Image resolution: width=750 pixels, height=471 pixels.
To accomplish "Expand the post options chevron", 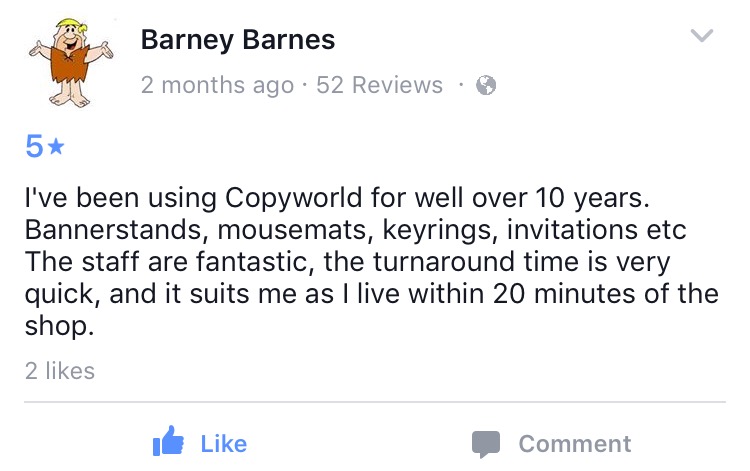I will 703,36.
